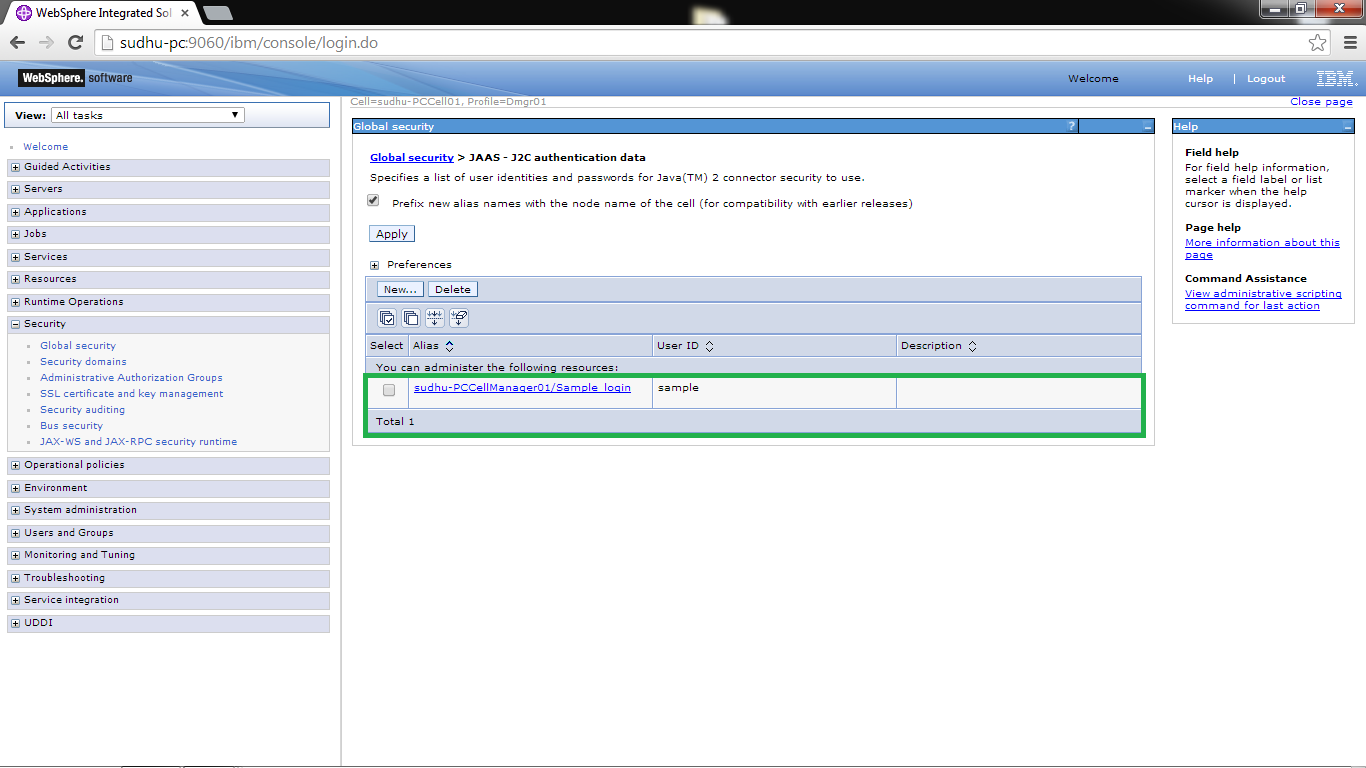Viewport: 1366px width, 768px height.
Task: Click the browser reload icon
Action: (76, 42)
